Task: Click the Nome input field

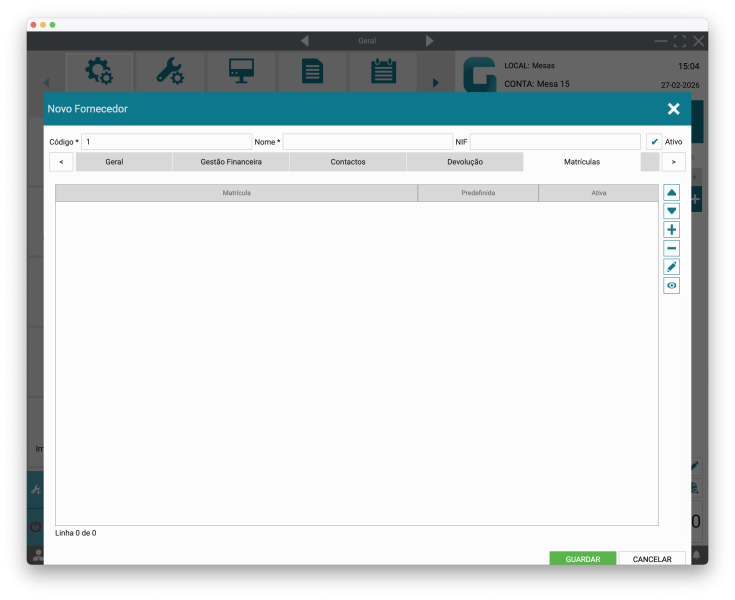Action: 367,142
